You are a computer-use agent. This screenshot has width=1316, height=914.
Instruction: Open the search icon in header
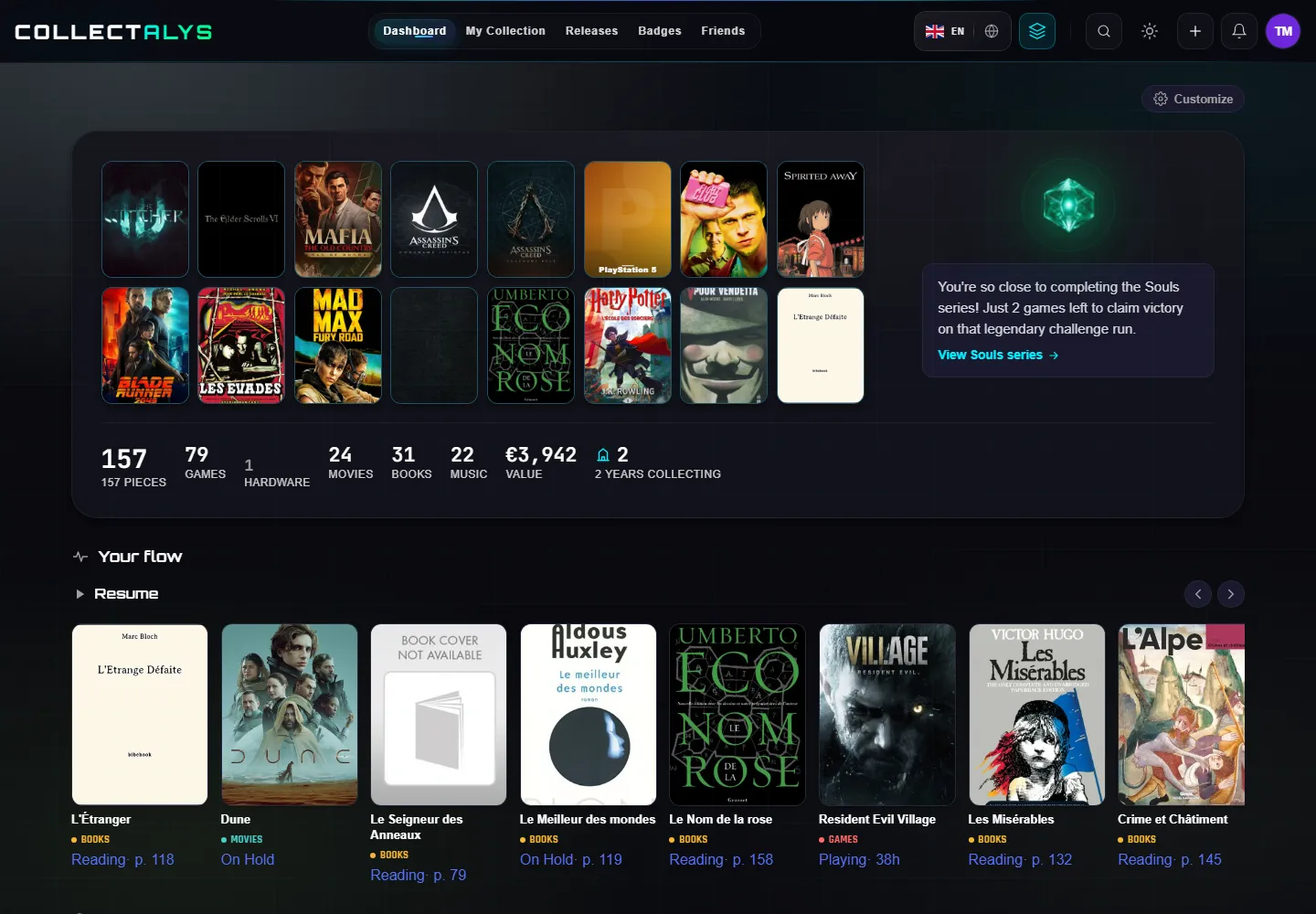click(x=1104, y=31)
